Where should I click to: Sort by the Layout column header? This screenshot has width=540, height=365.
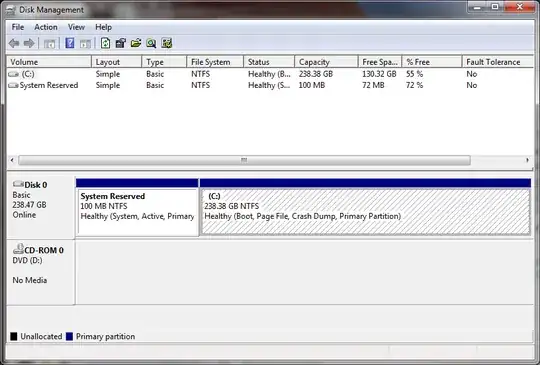coord(116,62)
